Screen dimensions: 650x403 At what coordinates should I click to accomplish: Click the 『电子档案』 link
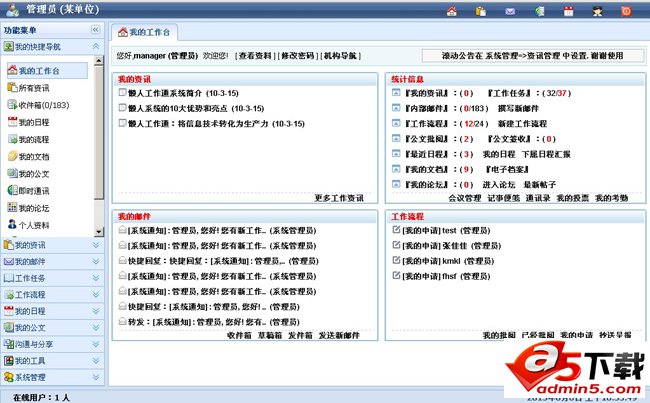(x=507, y=169)
